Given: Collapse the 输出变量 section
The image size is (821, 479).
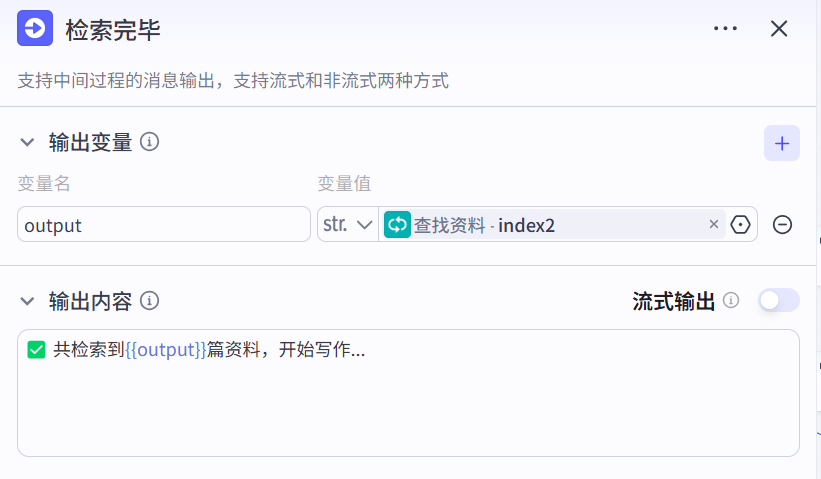Looking at the screenshot, I should tap(27, 142).
